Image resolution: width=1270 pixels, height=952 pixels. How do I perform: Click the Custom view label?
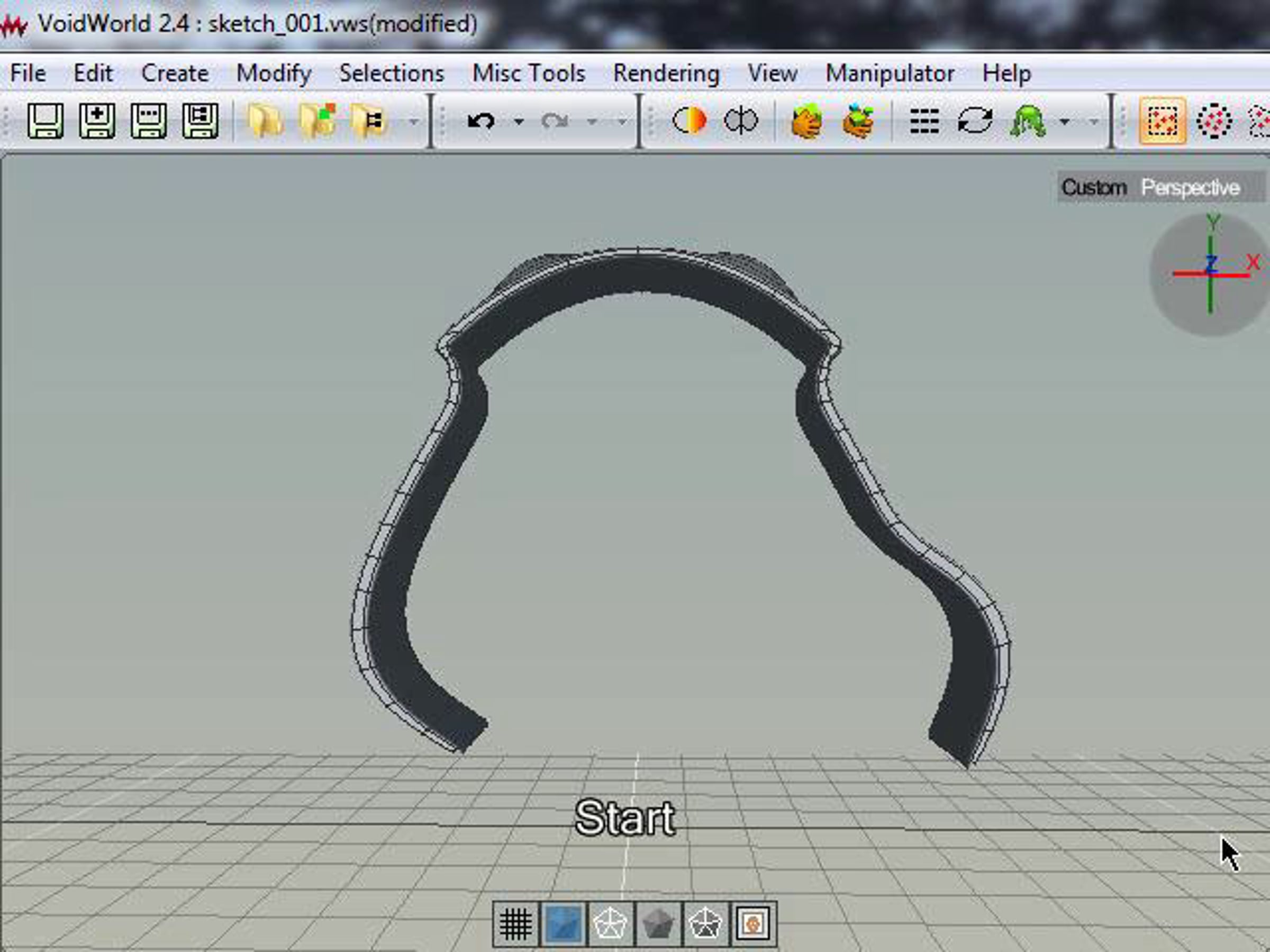coord(1094,188)
